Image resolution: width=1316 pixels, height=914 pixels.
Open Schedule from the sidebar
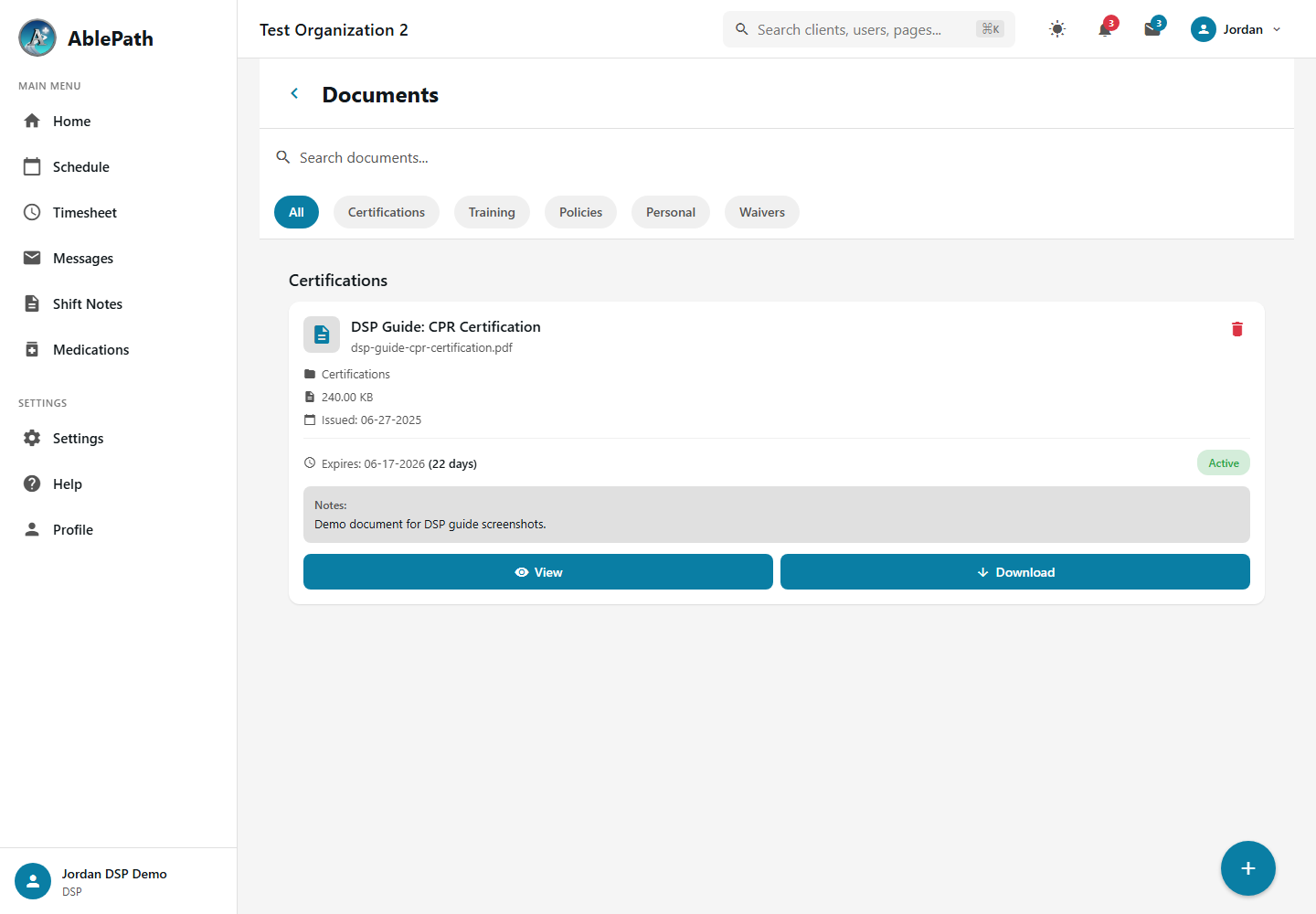tap(119, 167)
